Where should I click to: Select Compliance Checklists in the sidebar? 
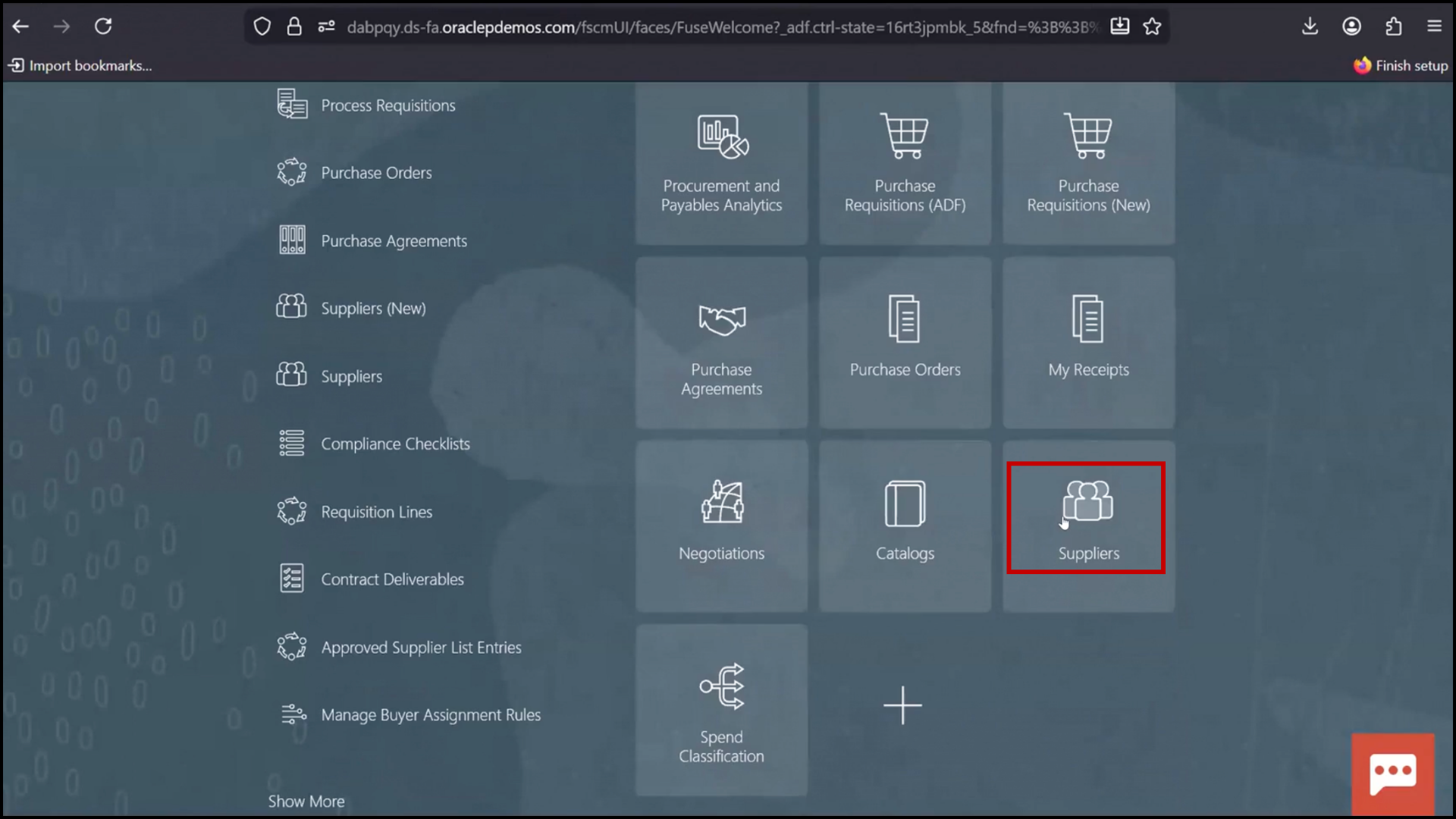395,444
